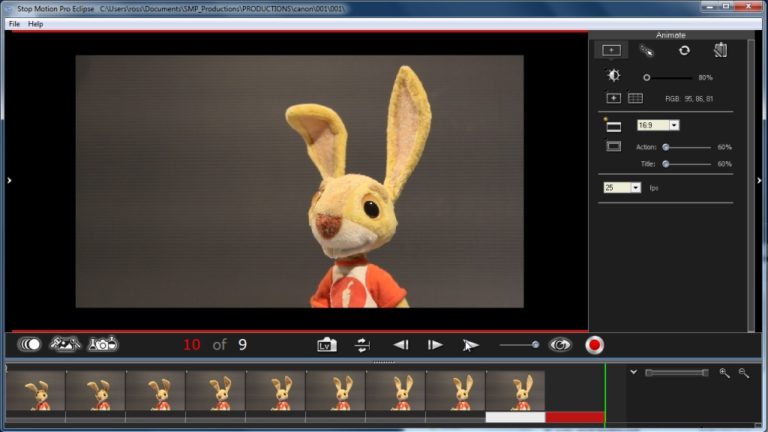The width and height of the screenshot is (768, 432).
Task: Click the play animation arrow icon
Action: tap(470, 345)
